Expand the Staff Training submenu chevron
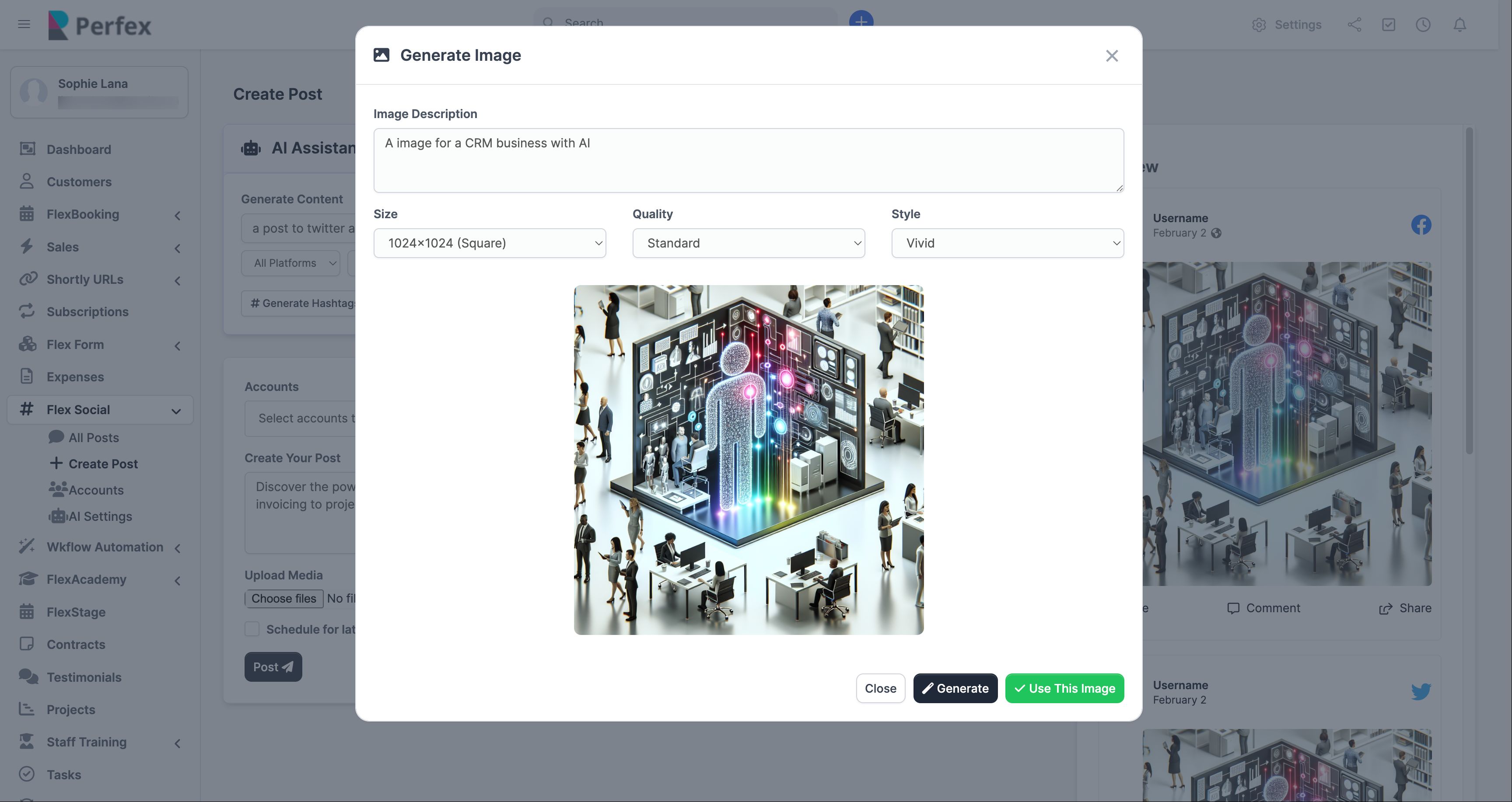Viewport: 1512px width, 802px height. coord(177,743)
